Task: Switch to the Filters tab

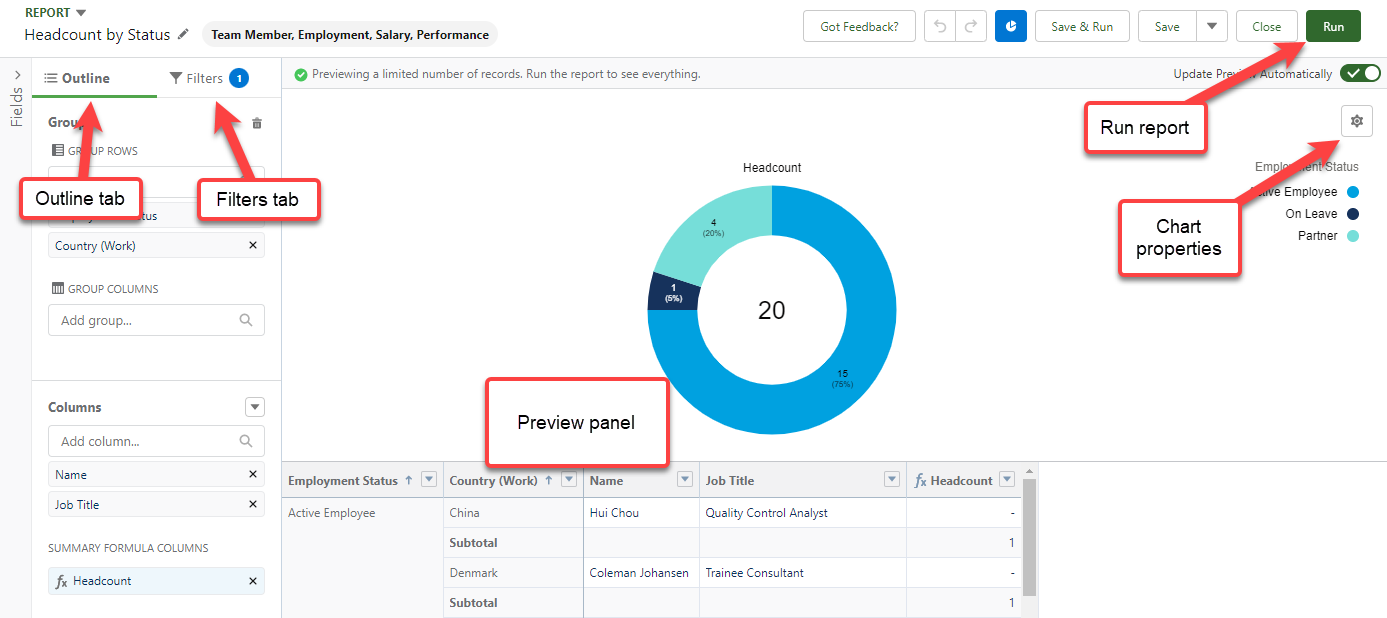Action: coord(206,78)
